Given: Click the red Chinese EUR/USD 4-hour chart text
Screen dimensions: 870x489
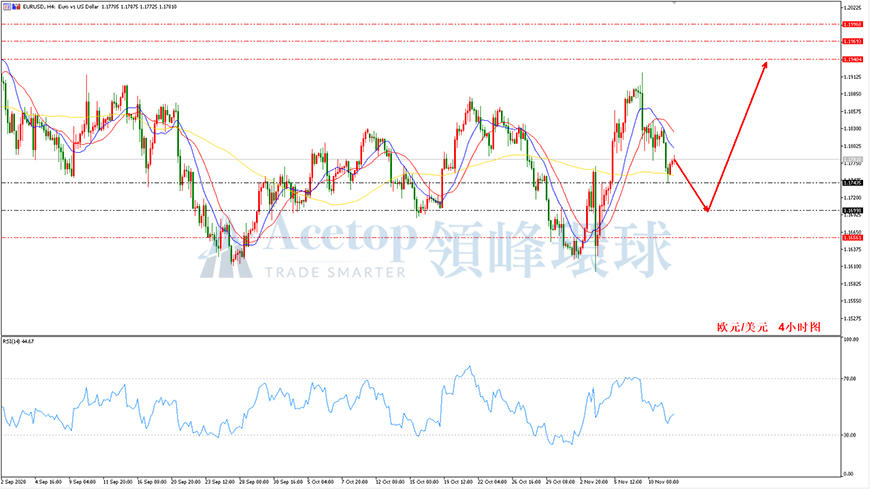Looking at the screenshot, I should (x=768, y=327).
